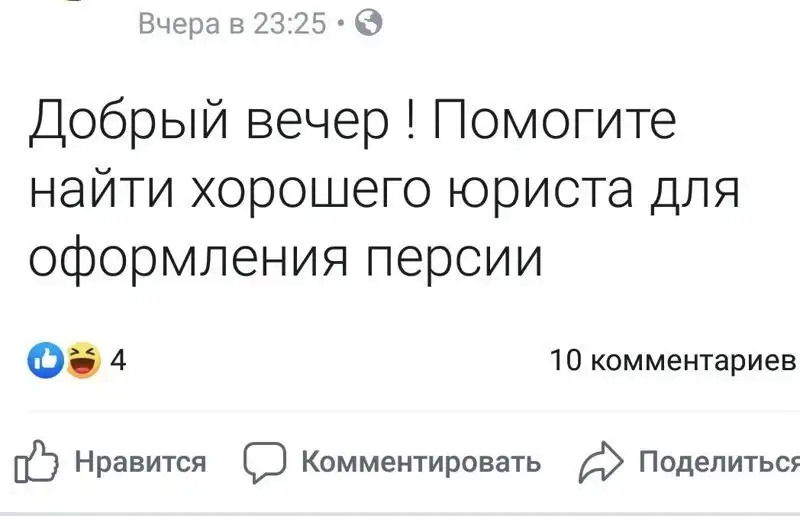Screen dimensions: 800x516
Task: Click the globe public audience icon
Action: point(366,23)
